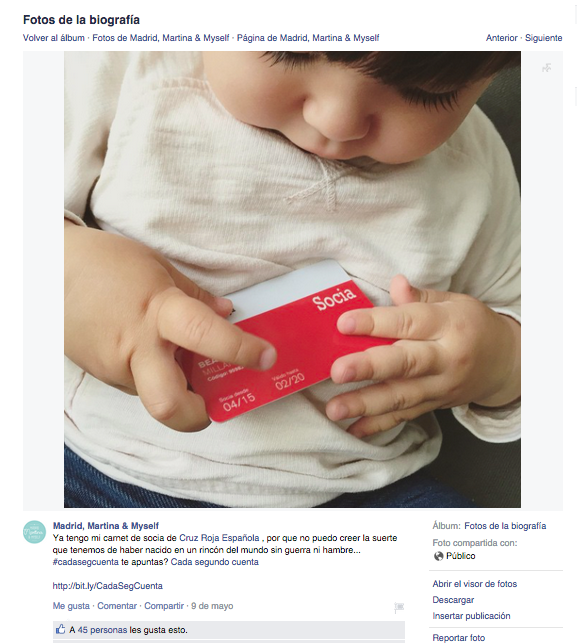
Task: Open Abrir el visor de fotos
Action: point(474,584)
